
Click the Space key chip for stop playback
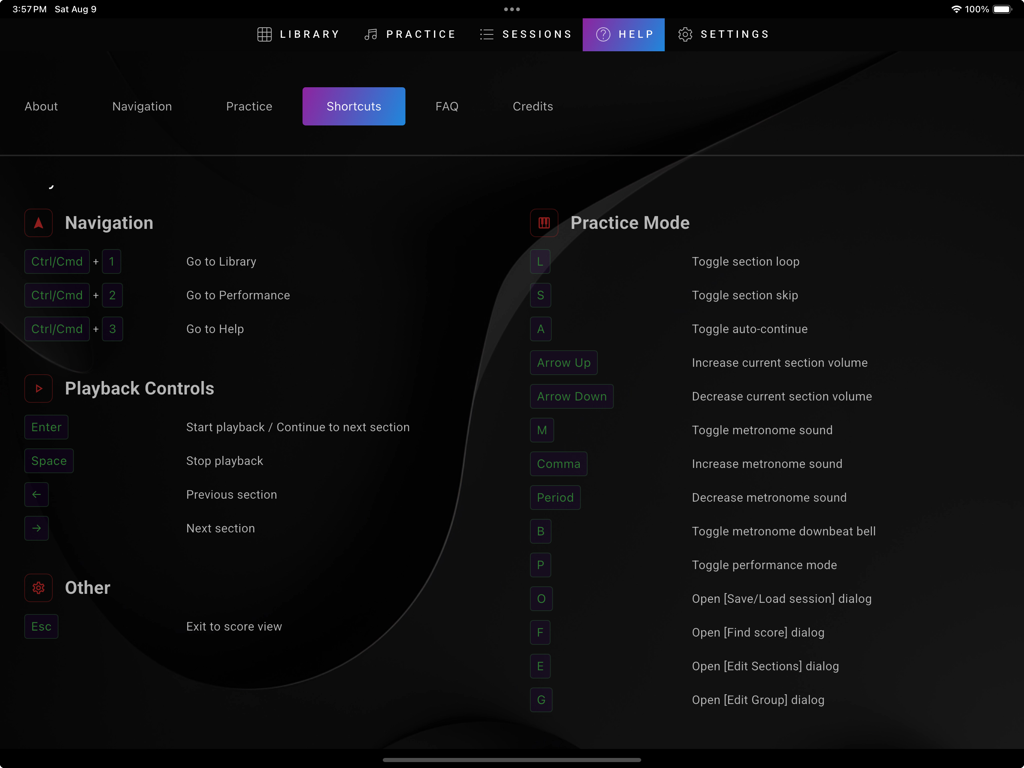pos(48,461)
